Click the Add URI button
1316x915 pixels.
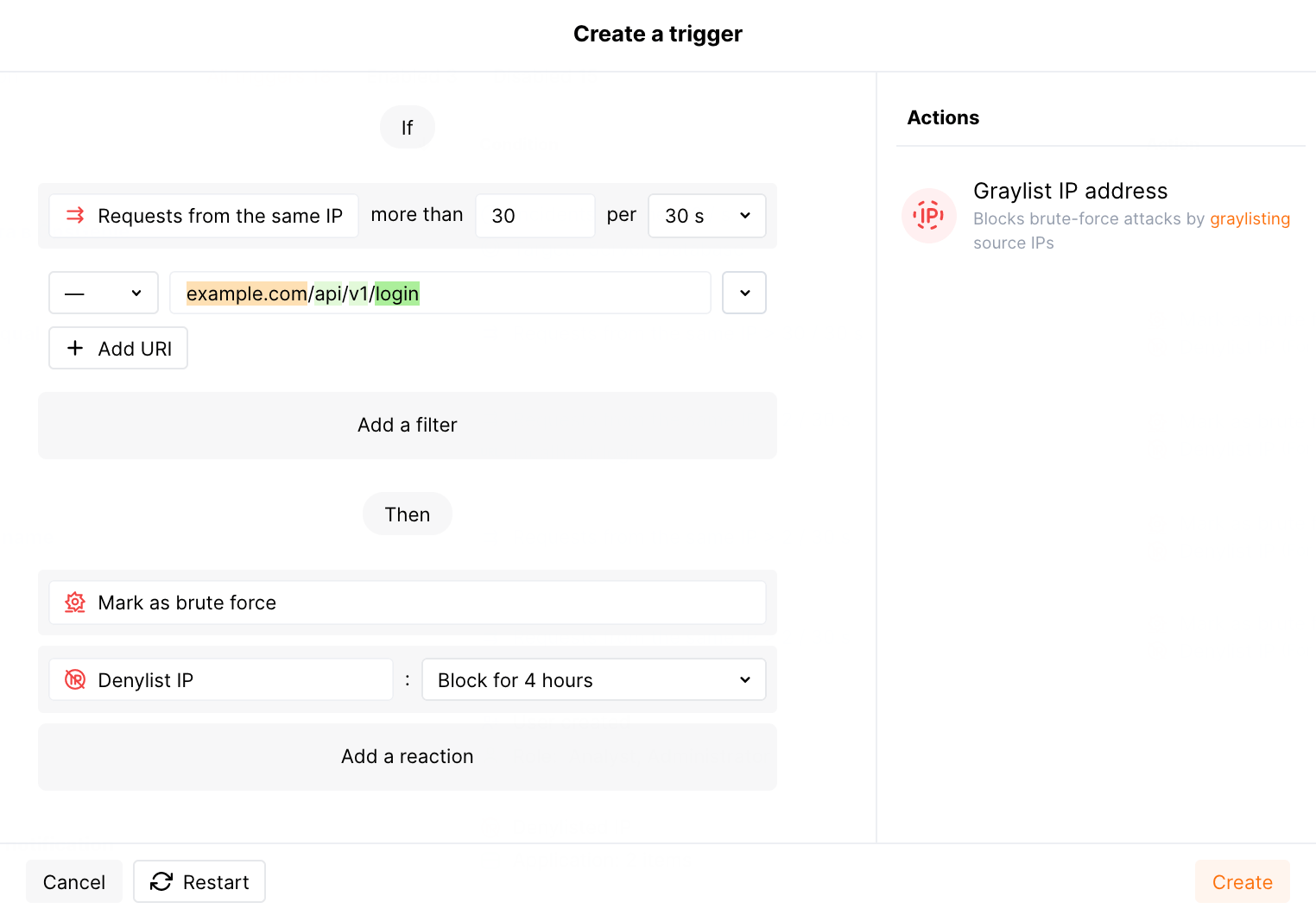coord(117,348)
